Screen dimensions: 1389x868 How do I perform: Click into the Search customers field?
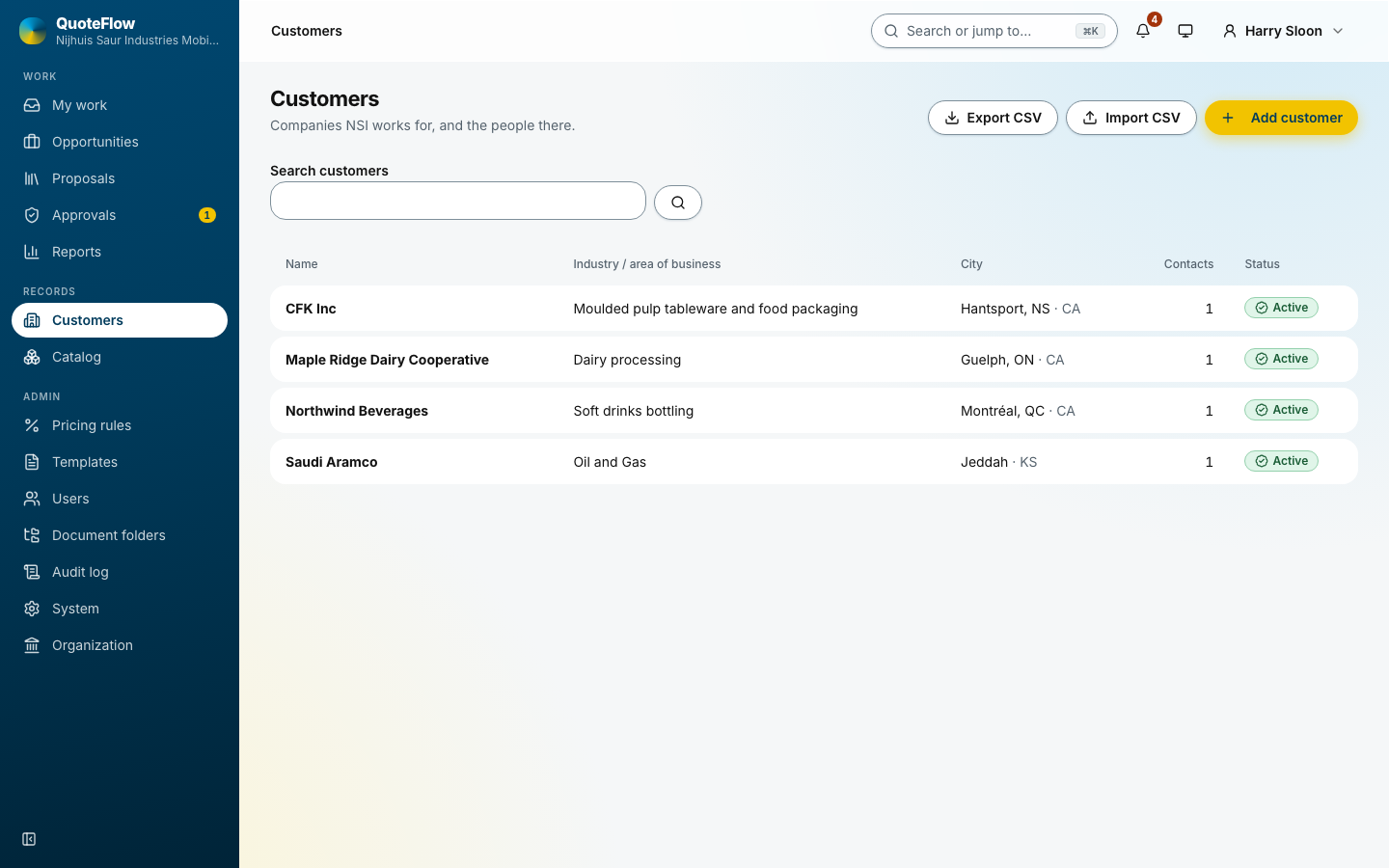coord(458,201)
